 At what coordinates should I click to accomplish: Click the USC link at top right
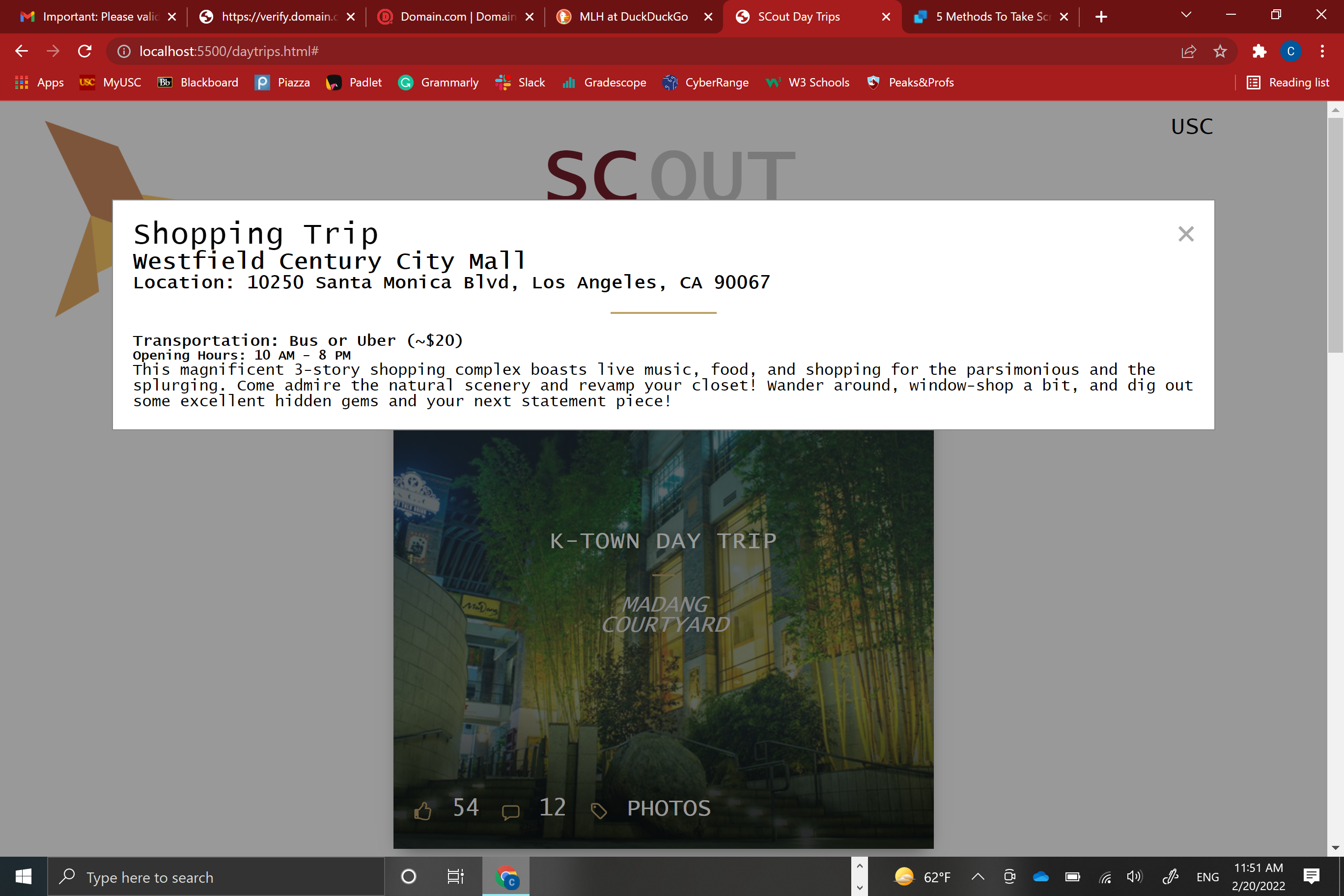1191,126
